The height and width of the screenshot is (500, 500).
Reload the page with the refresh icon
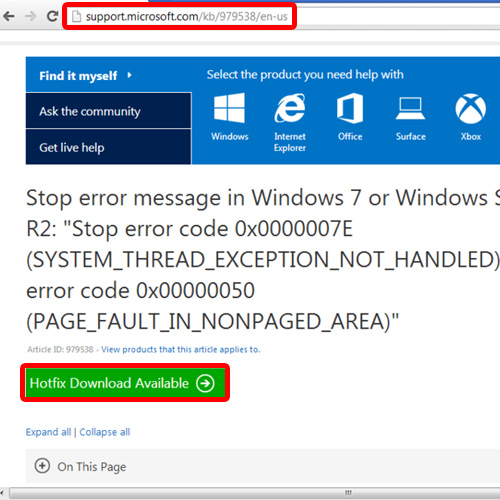point(52,16)
